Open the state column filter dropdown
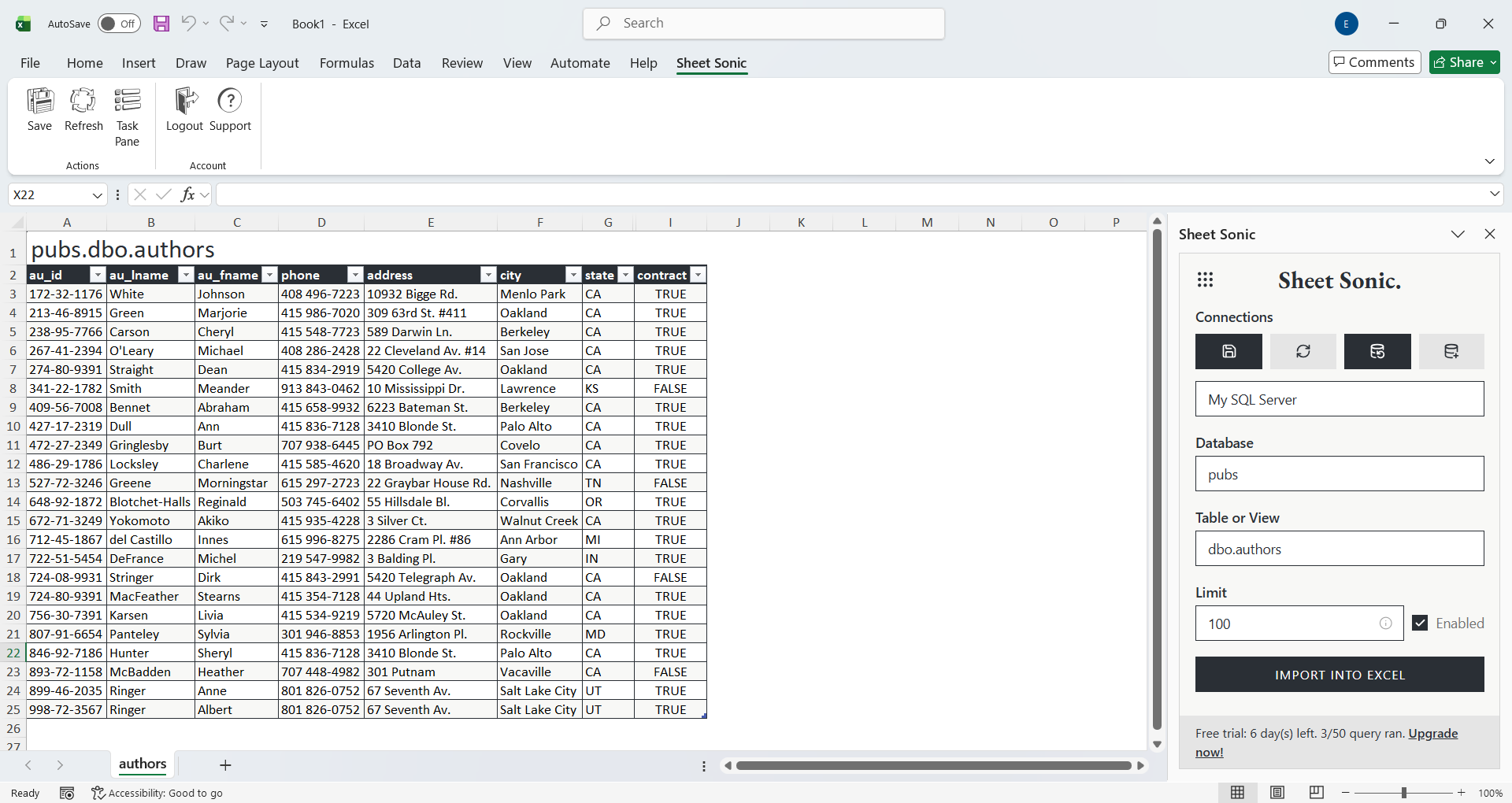 pyautogui.click(x=625, y=275)
